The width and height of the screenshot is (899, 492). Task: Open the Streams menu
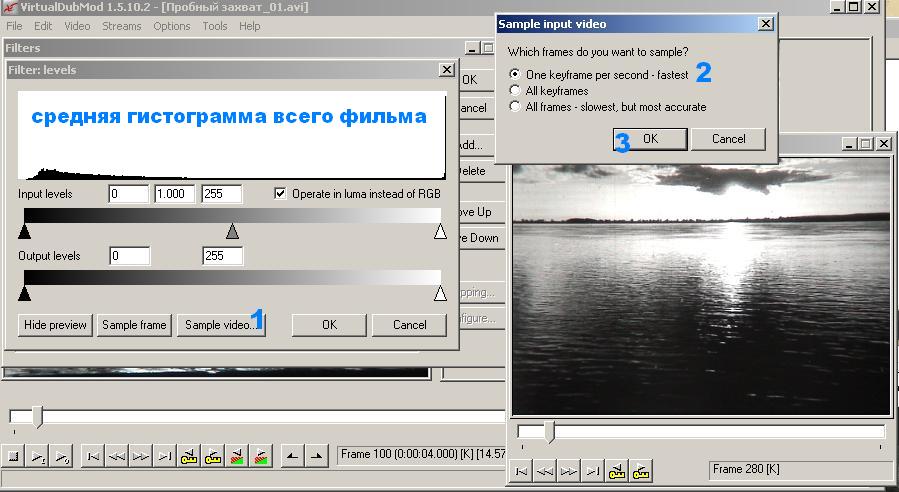coord(121,26)
